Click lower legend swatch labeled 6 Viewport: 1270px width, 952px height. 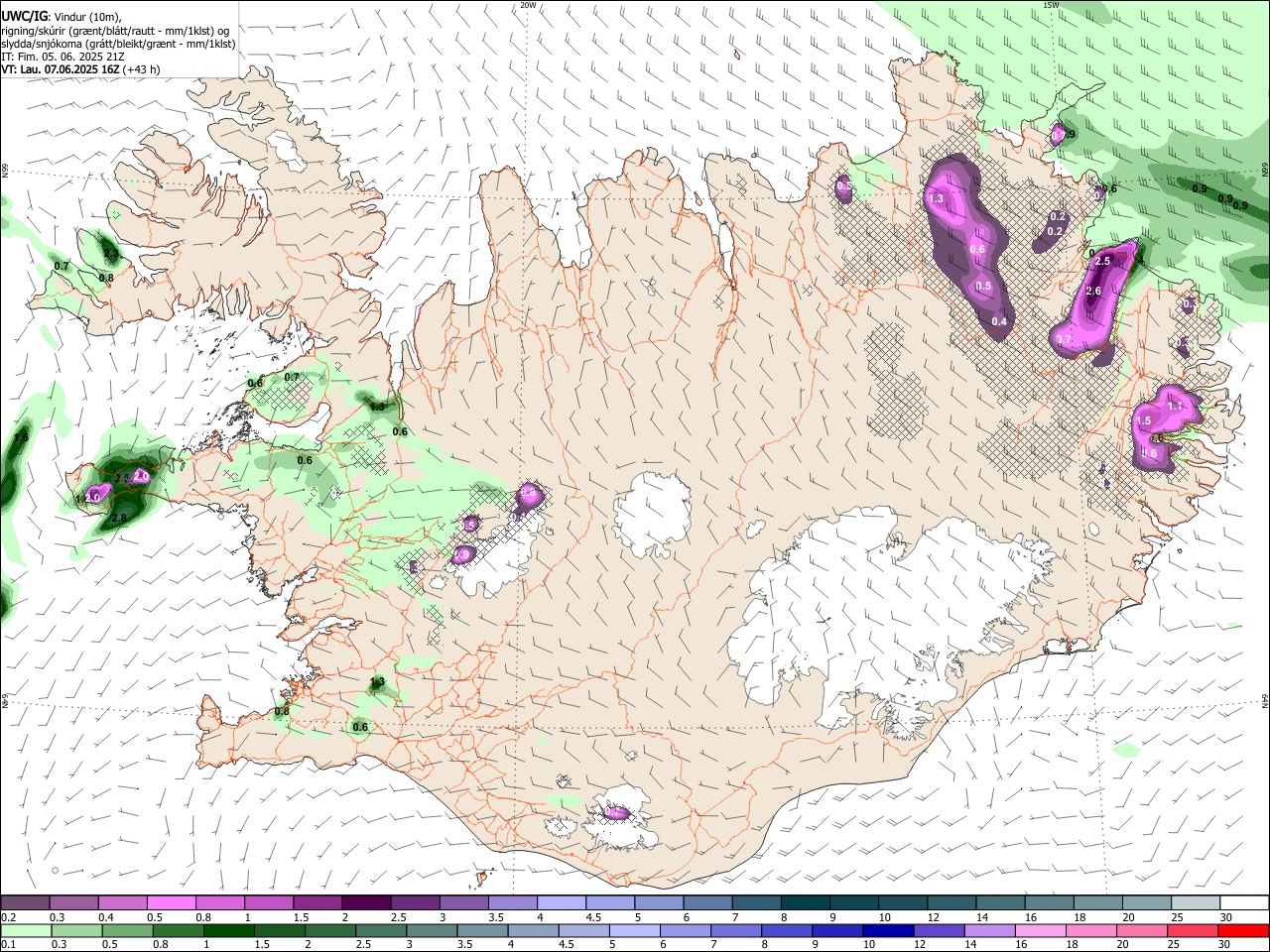(686, 930)
